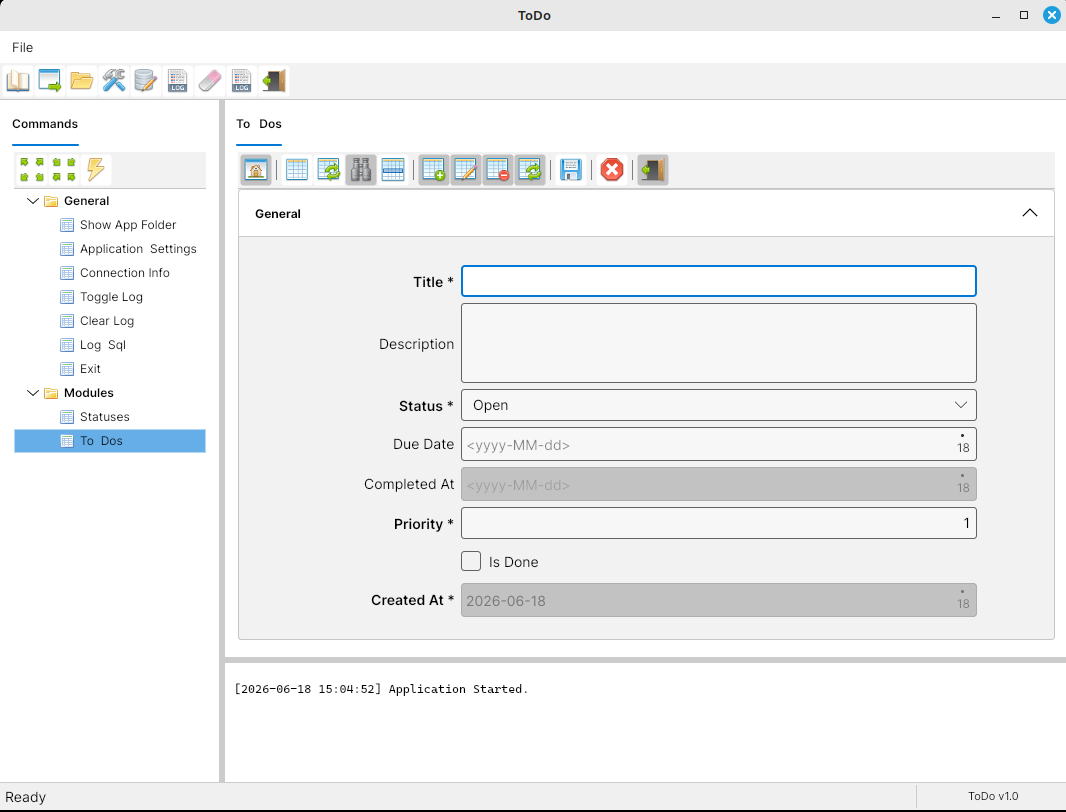The height and width of the screenshot is (812, 1066).
Task: Click the eraser clear log icon
Action: 209,81
